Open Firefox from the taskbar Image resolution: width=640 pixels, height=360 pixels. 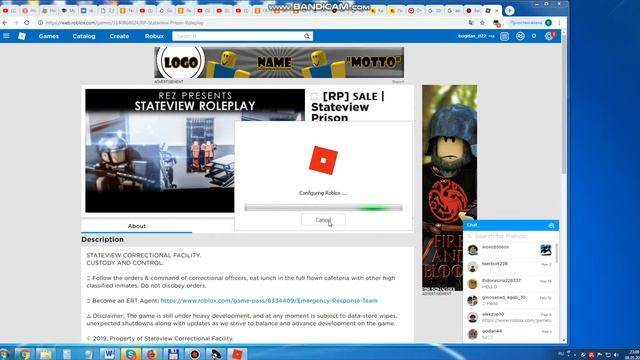[x=152, y=354]
